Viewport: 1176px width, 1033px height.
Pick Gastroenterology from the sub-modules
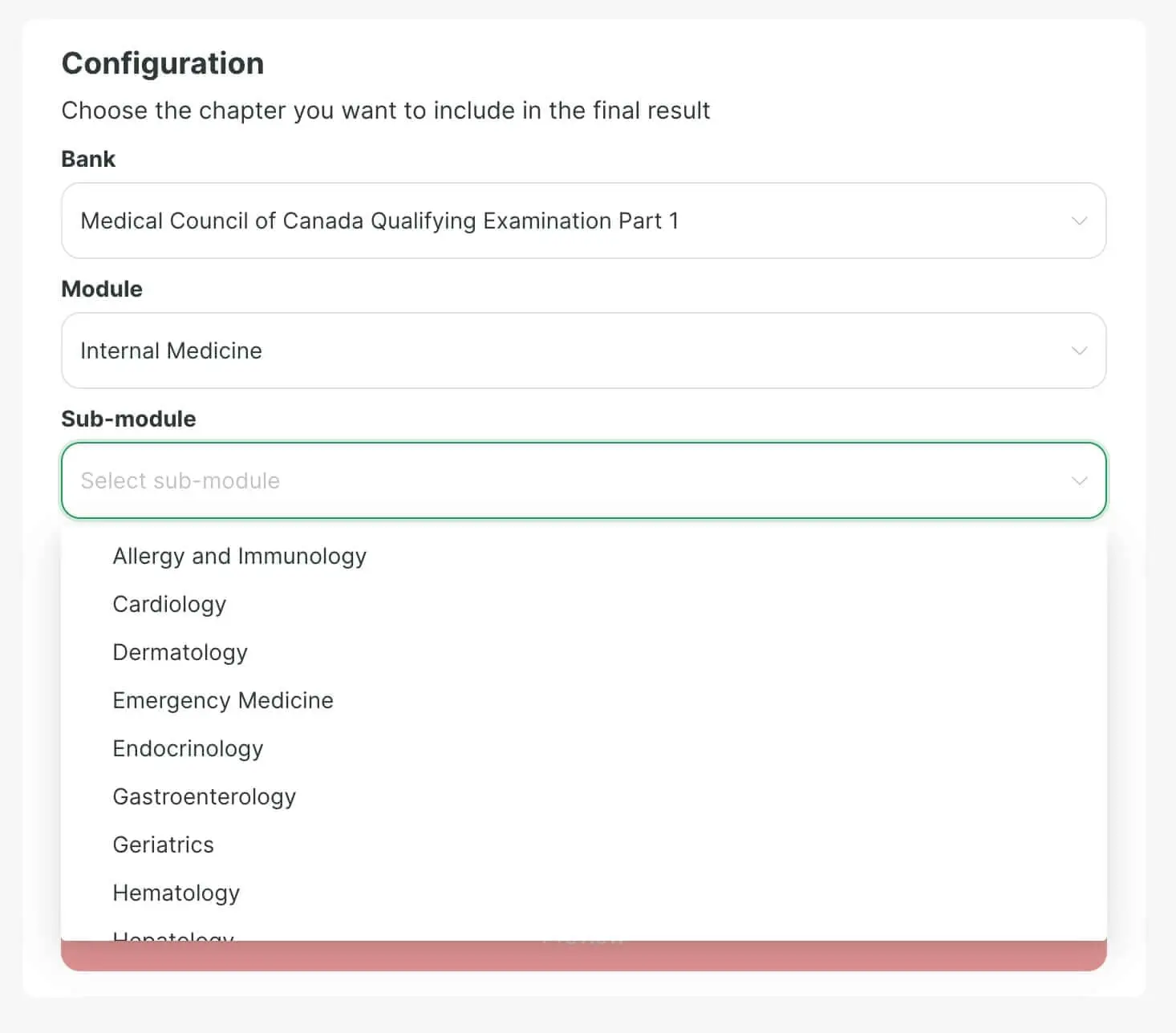click(205, 796)
